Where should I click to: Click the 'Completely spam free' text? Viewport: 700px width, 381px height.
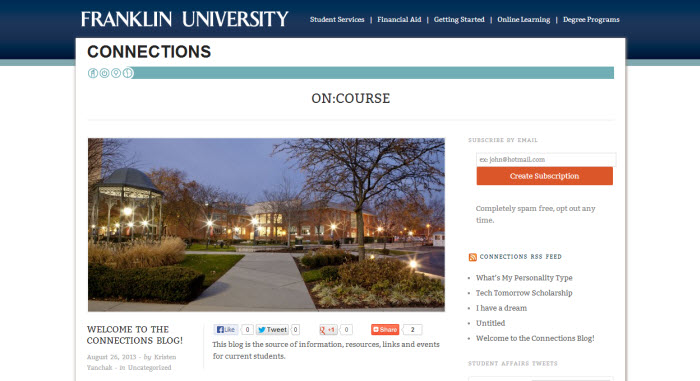pyautogui.click(x=535, y=214)
